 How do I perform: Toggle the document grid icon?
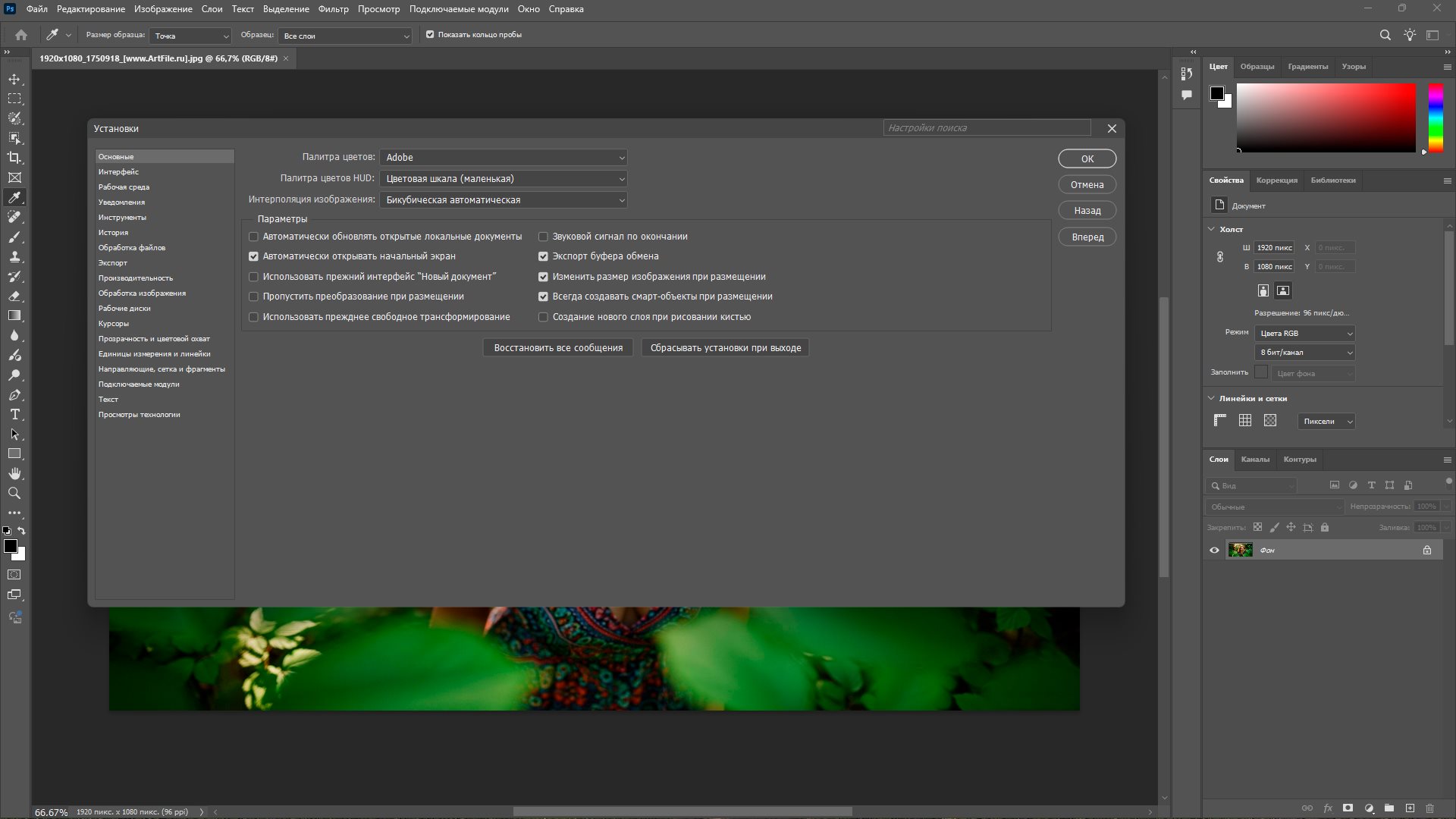[x=1245, y=421]
